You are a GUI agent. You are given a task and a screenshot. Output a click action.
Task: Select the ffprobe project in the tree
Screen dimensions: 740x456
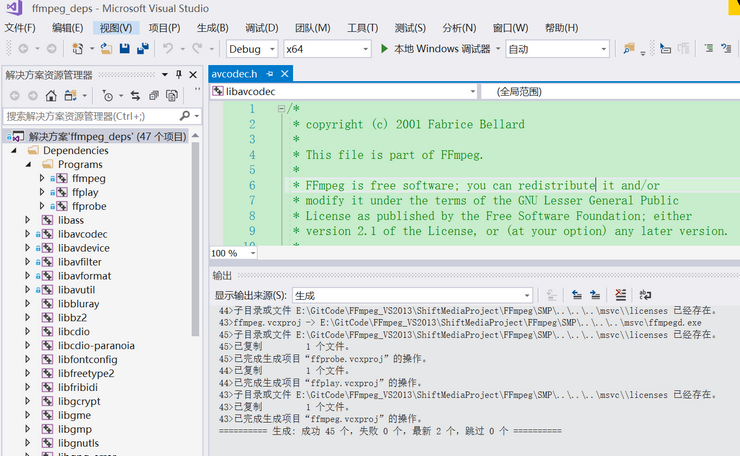pos(89,206)
